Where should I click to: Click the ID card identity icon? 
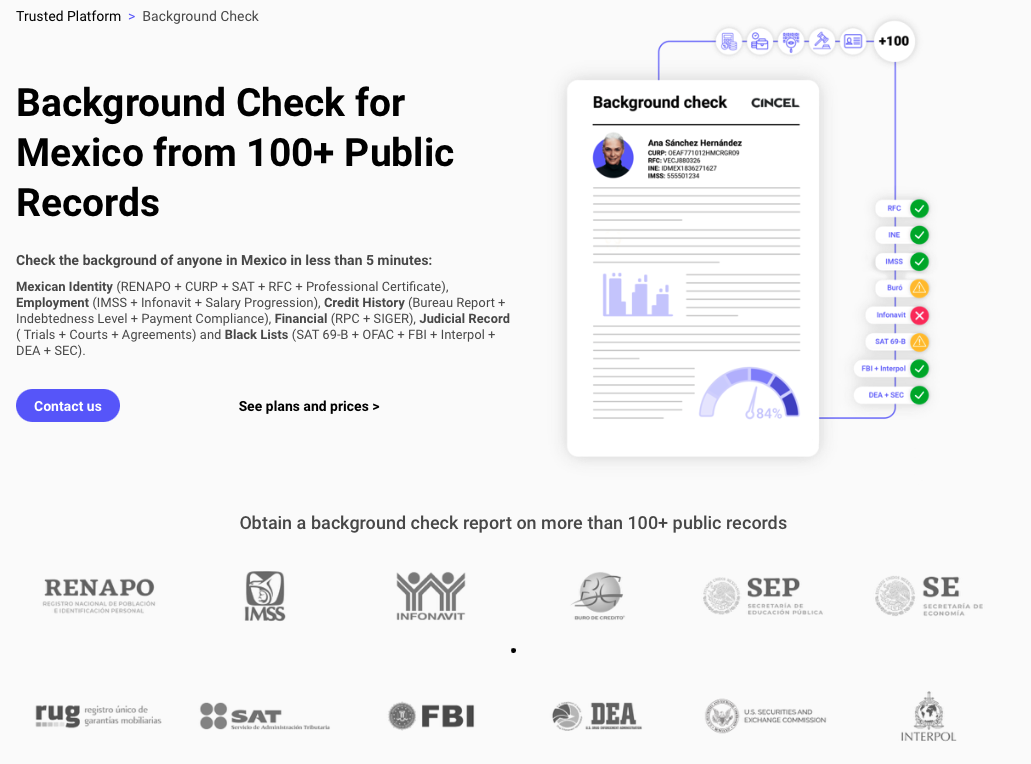coord(852,41)
